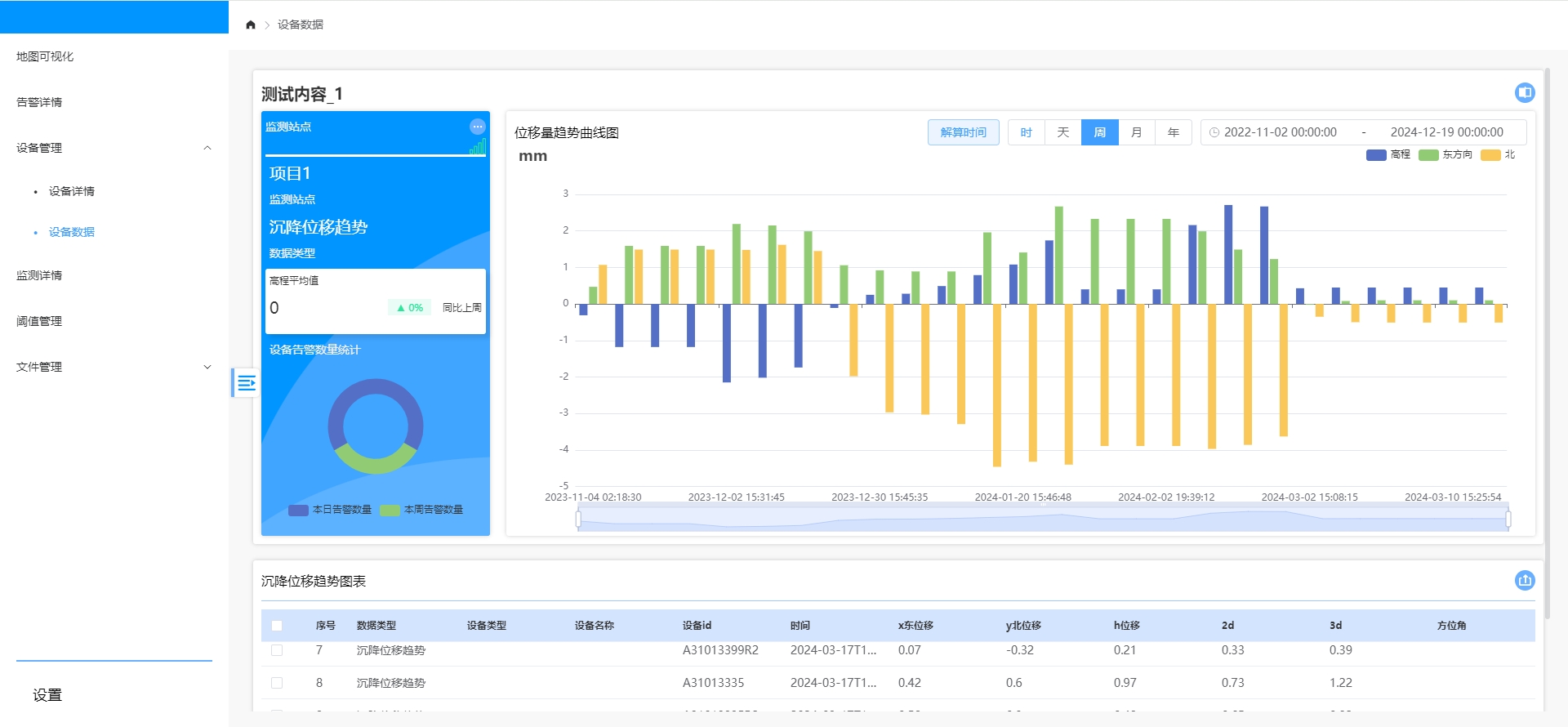Viewport: 1568px width, 727px height.
Task: Switch chart granularity to 月
Action: 1137,132
